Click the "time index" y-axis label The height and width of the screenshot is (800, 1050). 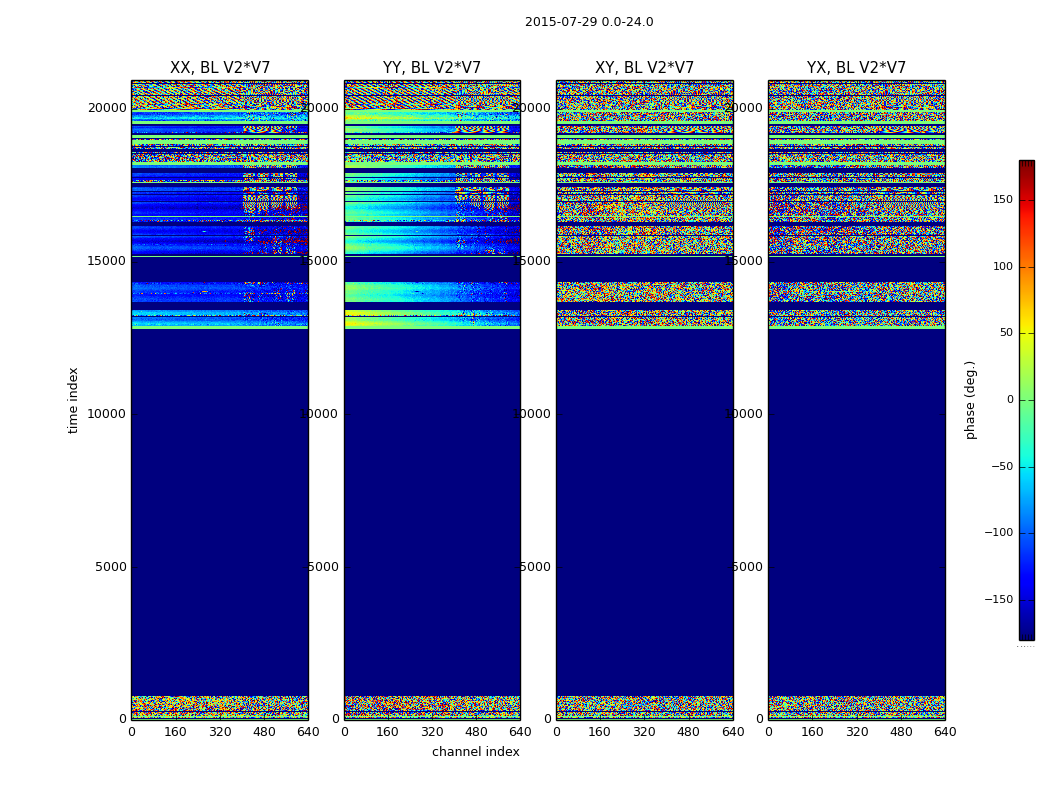tap(73, 400)
